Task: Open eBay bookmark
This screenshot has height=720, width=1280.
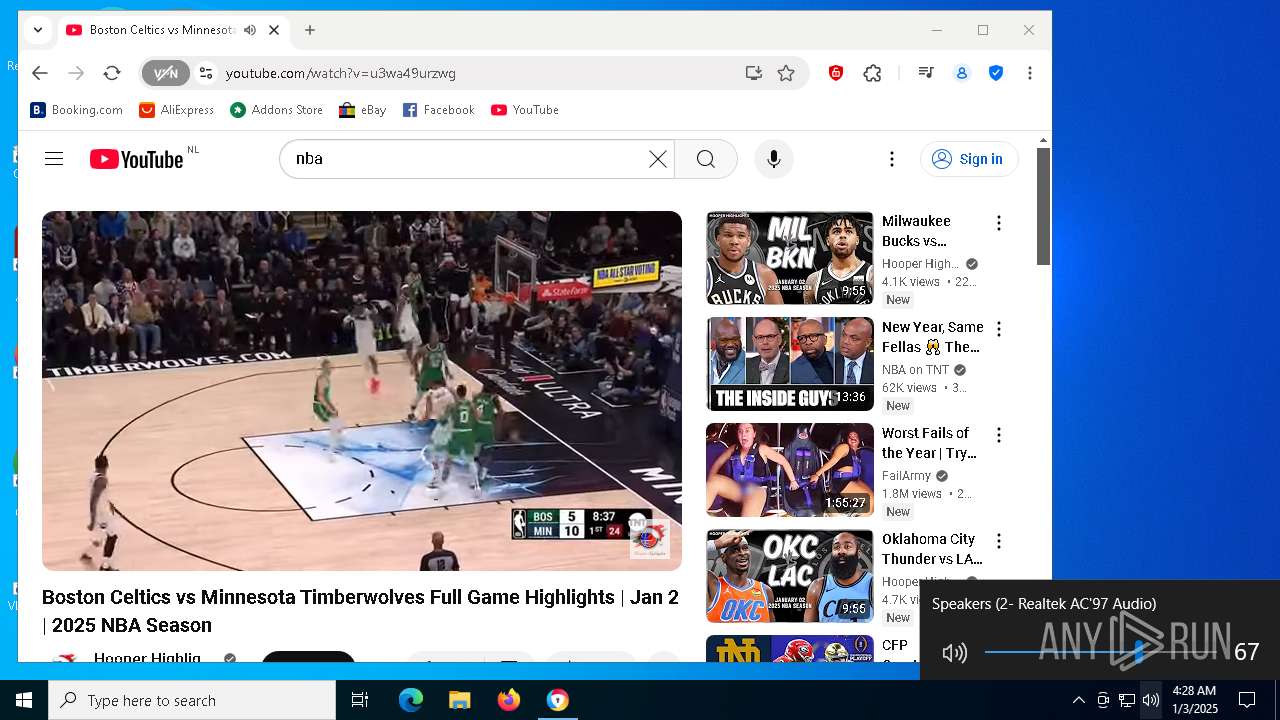Action: tap(363, 110)
